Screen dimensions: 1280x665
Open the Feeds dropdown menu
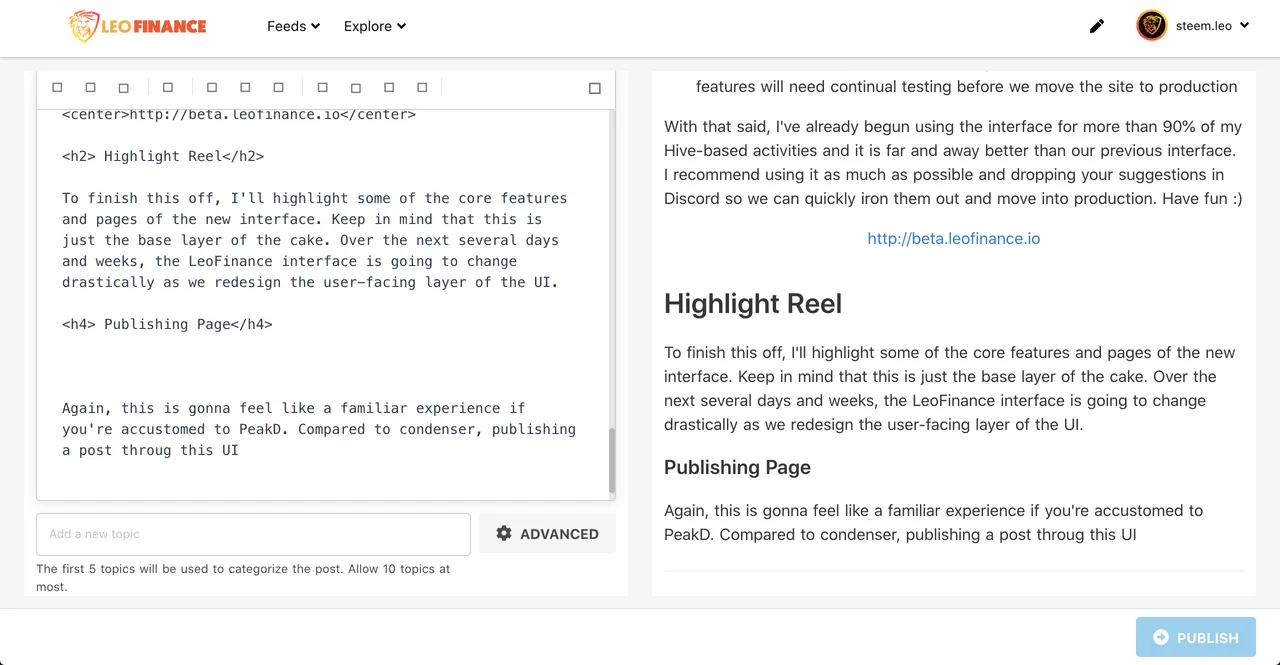point(293,26)
